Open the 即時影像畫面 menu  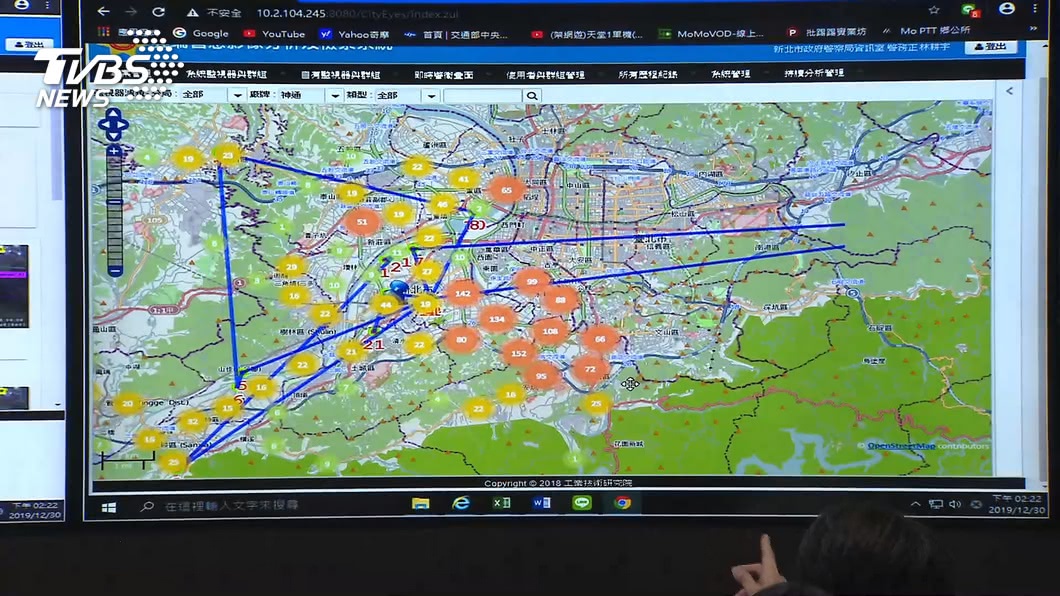443,75
